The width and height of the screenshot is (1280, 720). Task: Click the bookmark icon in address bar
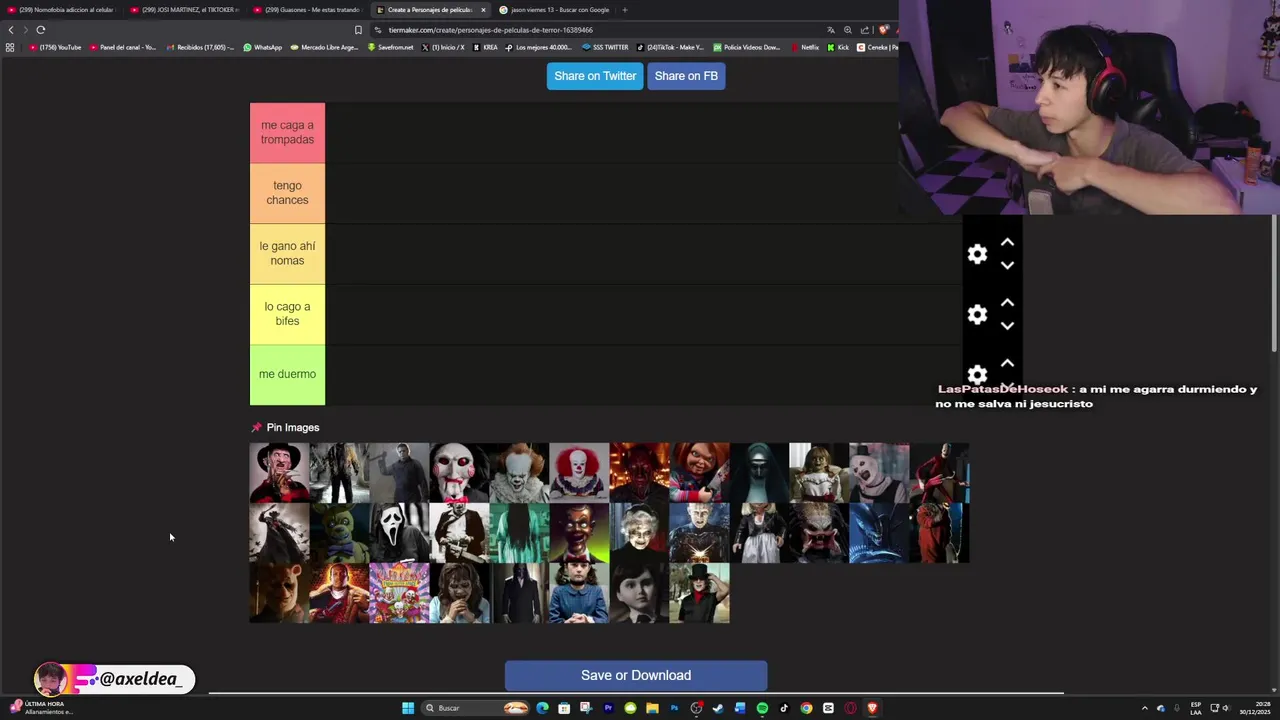coord(358,30)
